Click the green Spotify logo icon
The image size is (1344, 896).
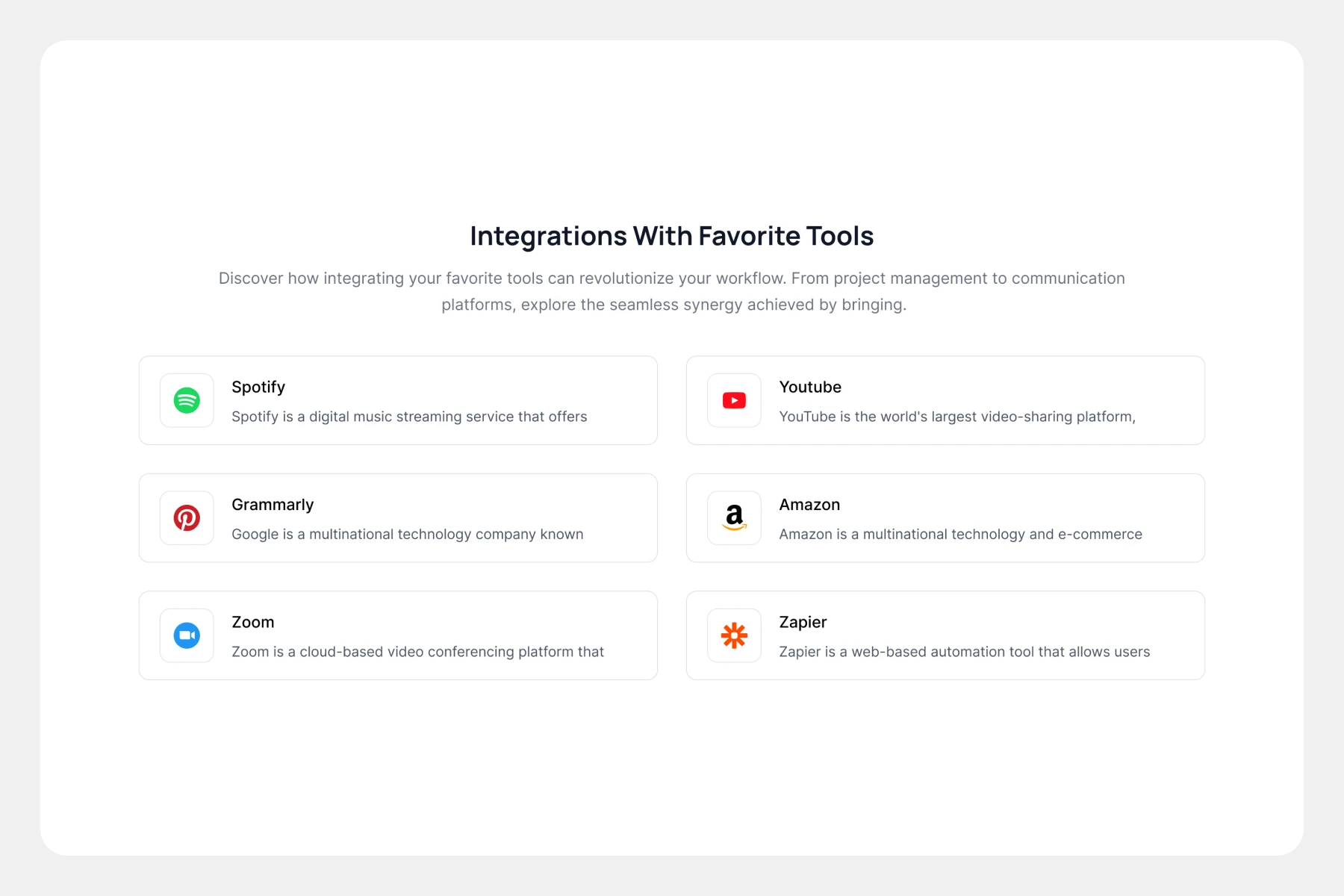point(187,400)
